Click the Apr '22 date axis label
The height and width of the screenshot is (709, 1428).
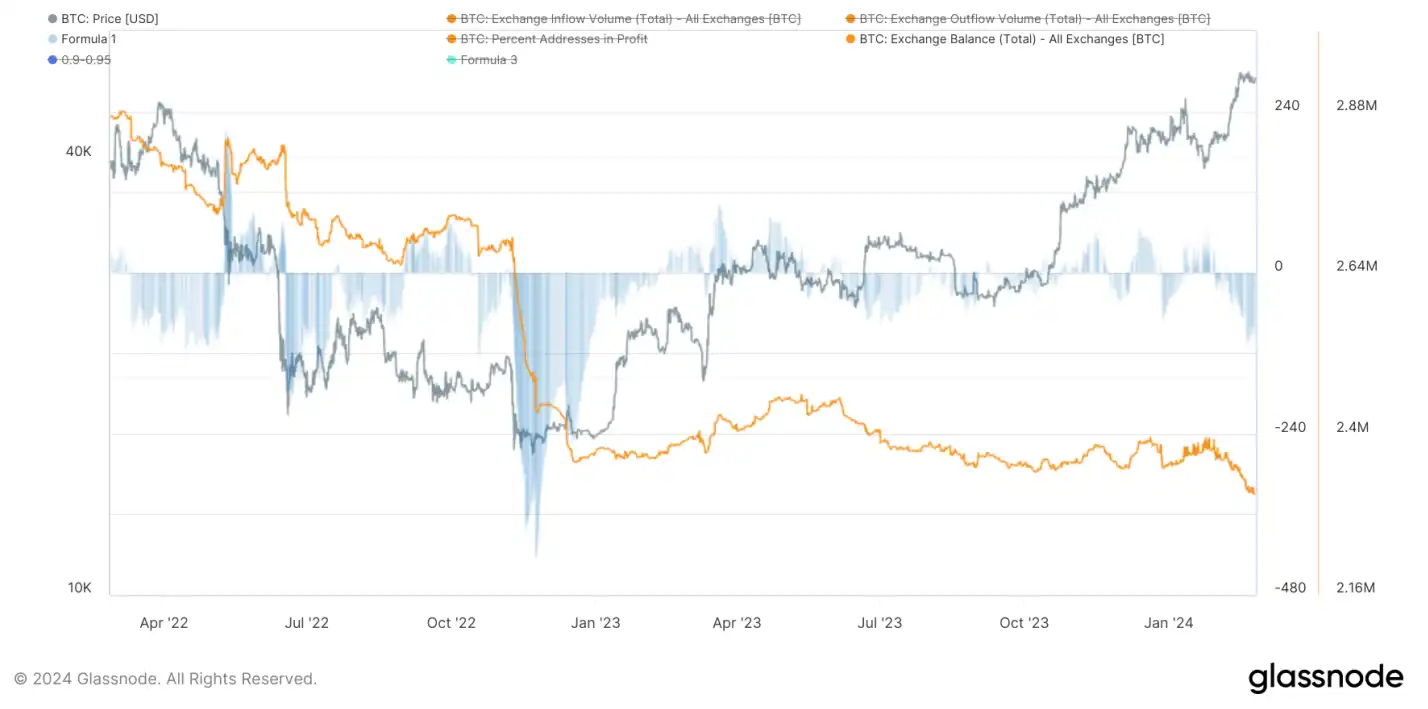(164, 623)
